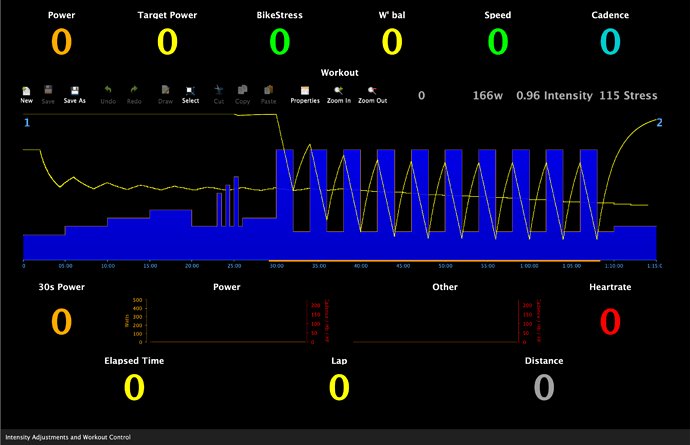Click the orange selection bar under chart
The width and height of the screenshot is (690, 445).
434,261
